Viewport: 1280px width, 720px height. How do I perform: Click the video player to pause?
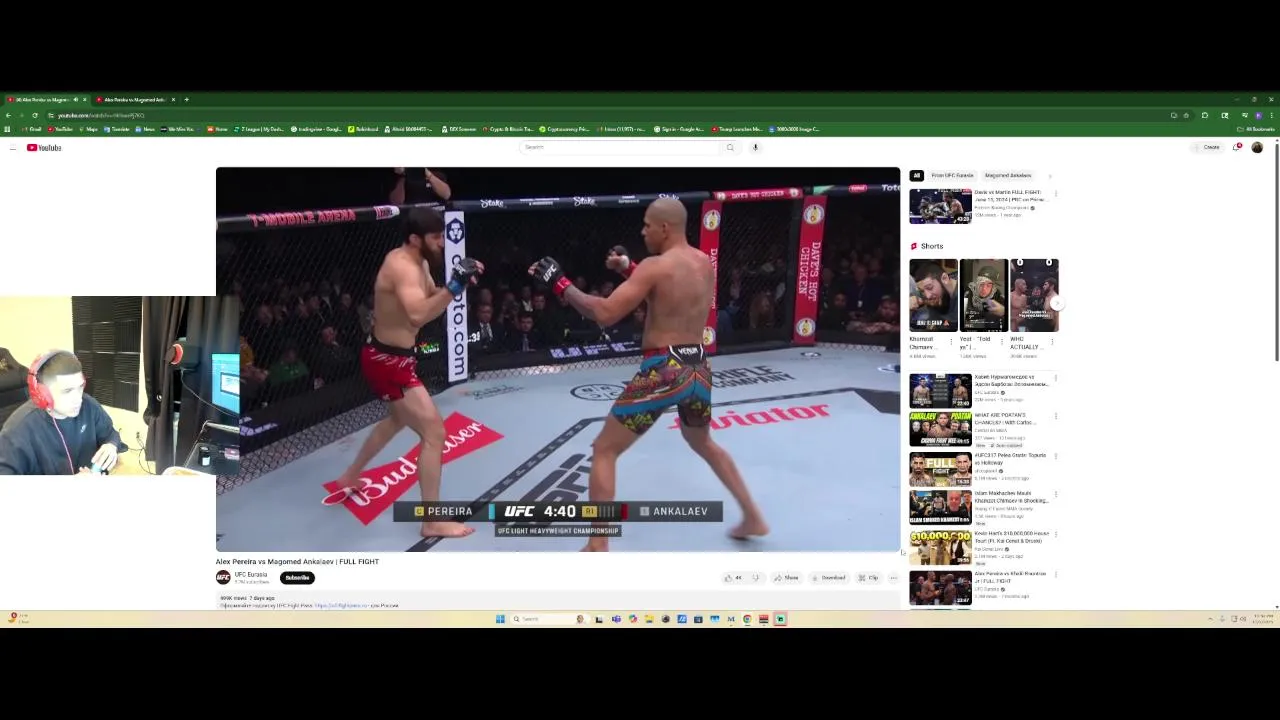pyautogui.click(x=558, y=359)
